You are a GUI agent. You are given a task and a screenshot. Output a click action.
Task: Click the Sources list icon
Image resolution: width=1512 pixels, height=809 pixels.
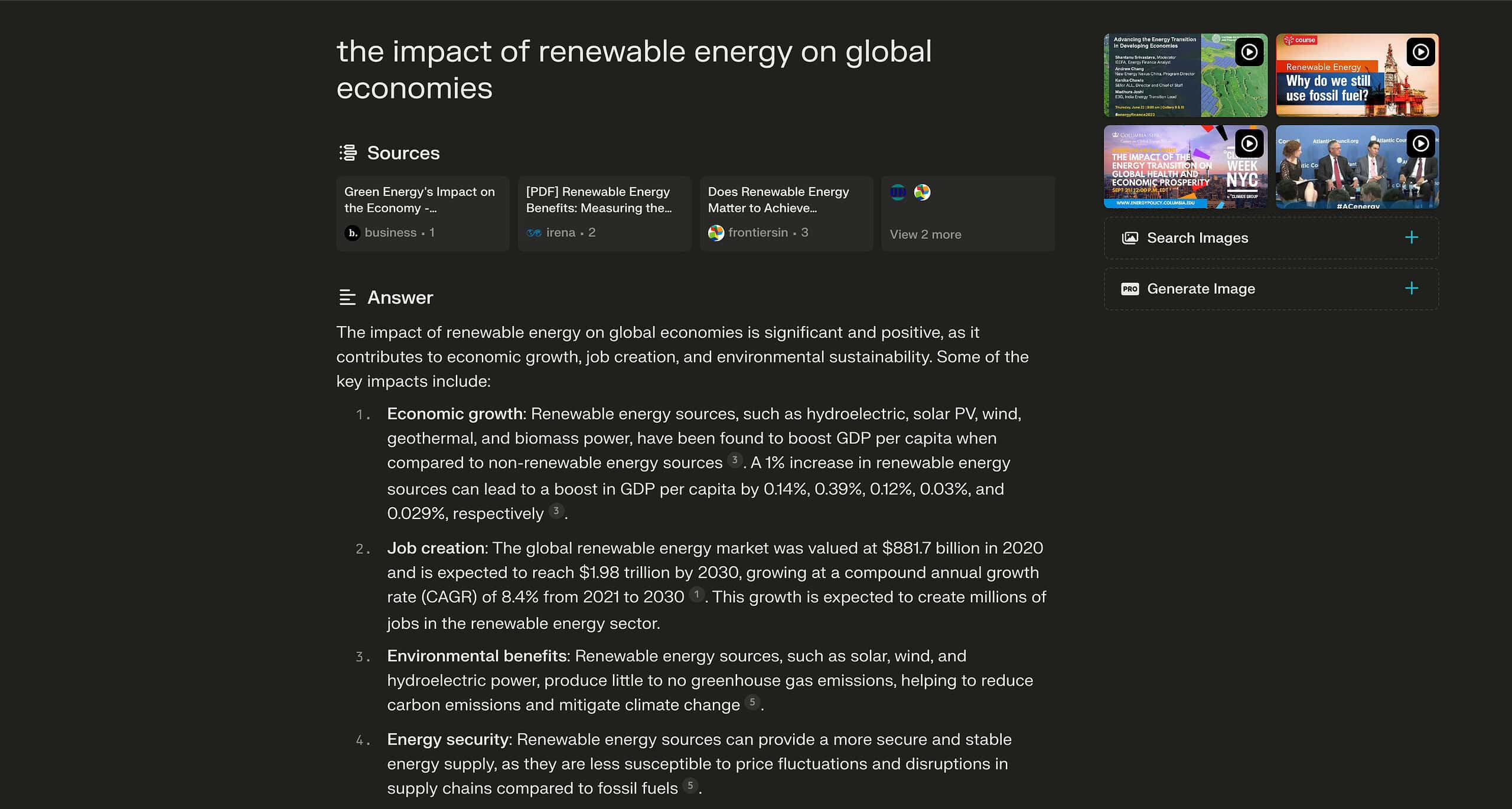point(348,153)
